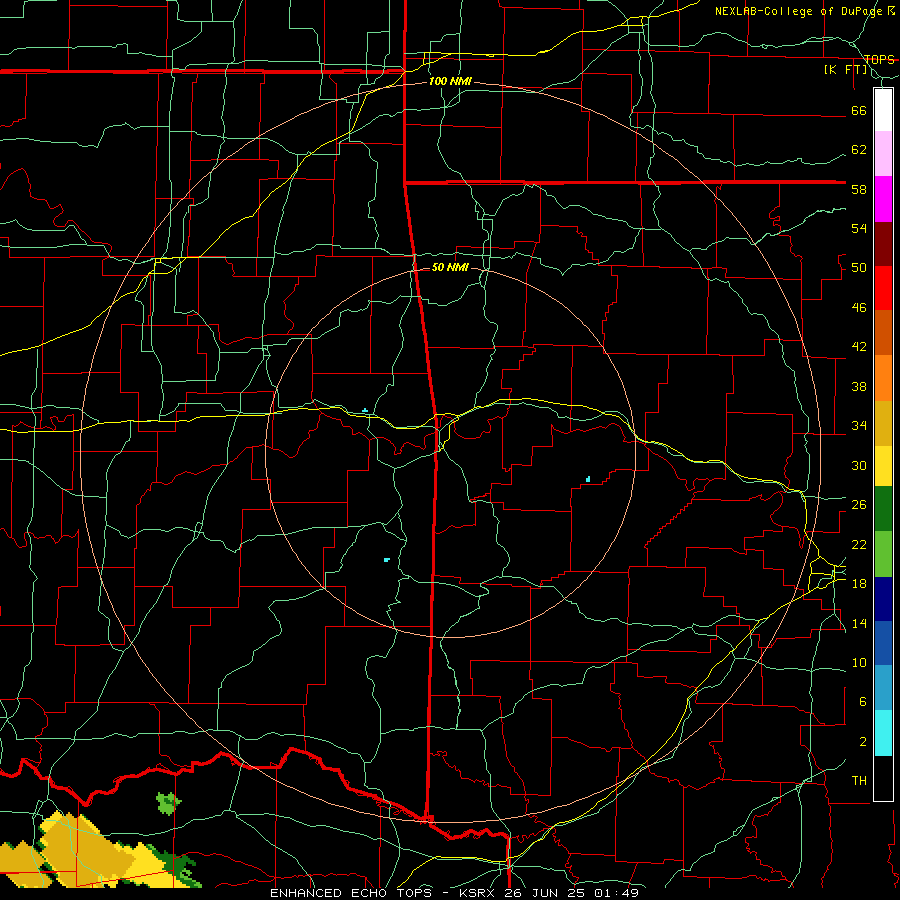This screenshot has height=900, width=900.
Task: Click the legend value 6
Action: click(863, 701)
